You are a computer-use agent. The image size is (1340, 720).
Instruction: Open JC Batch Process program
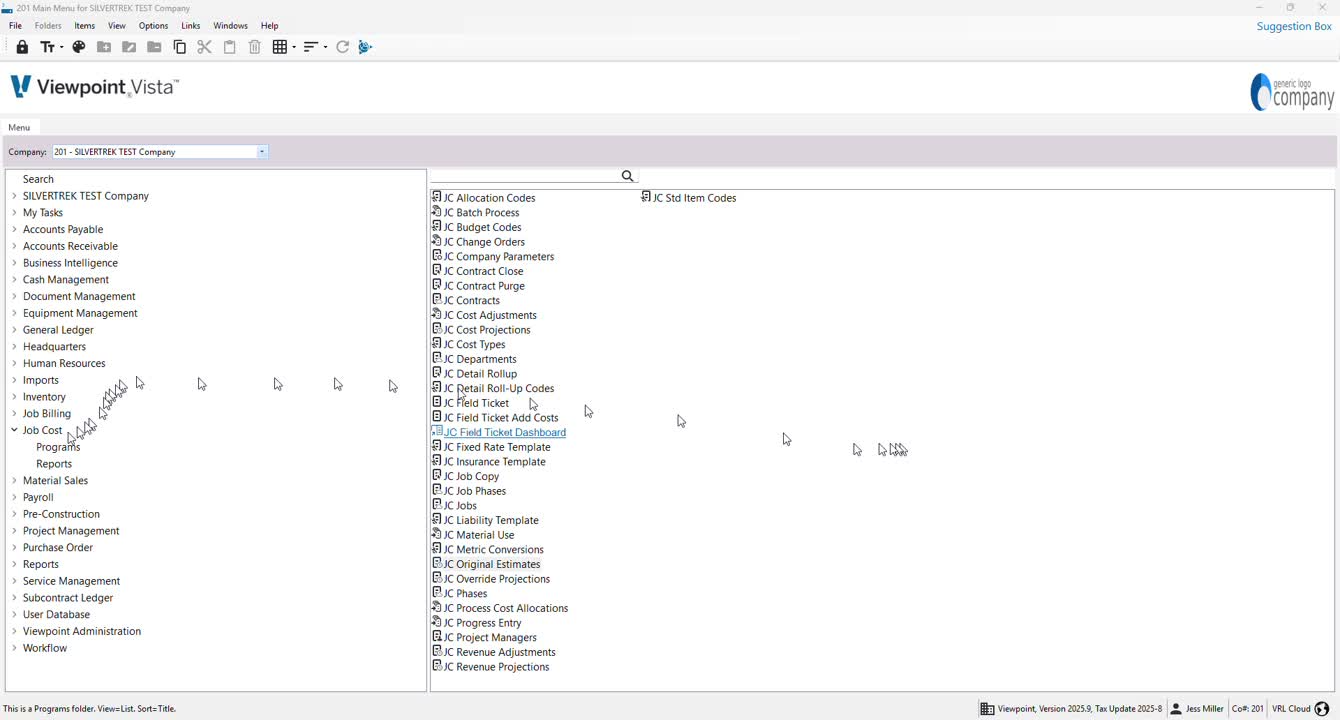pos(482,213)
